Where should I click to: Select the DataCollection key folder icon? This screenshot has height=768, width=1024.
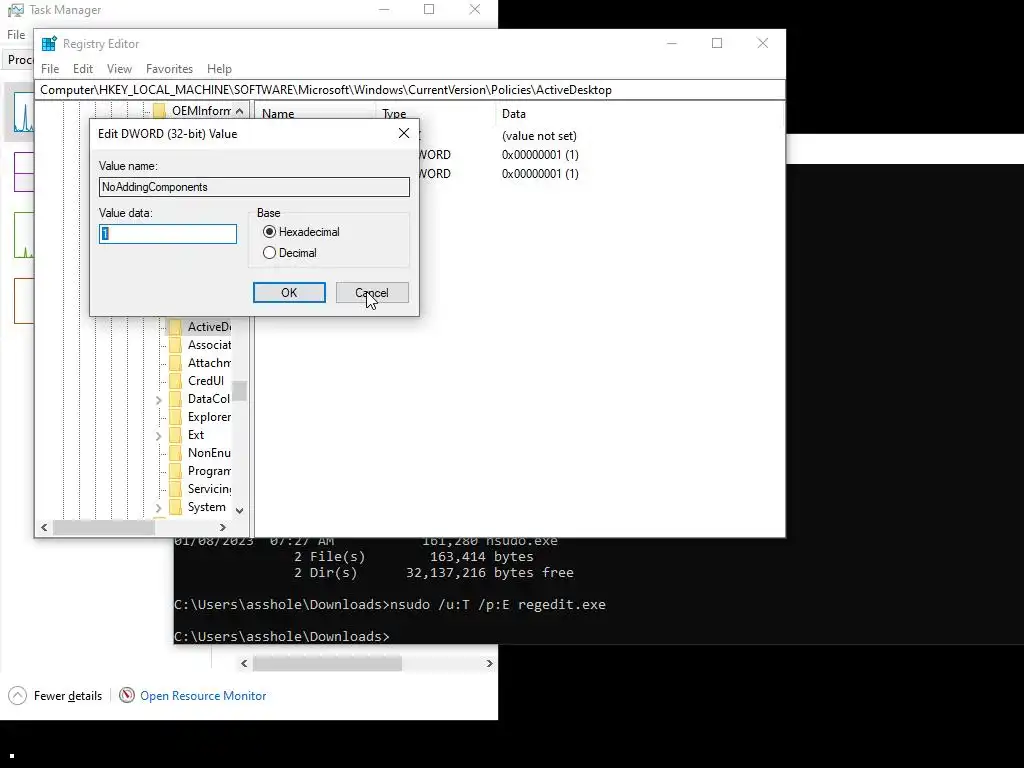click(175, 398)
